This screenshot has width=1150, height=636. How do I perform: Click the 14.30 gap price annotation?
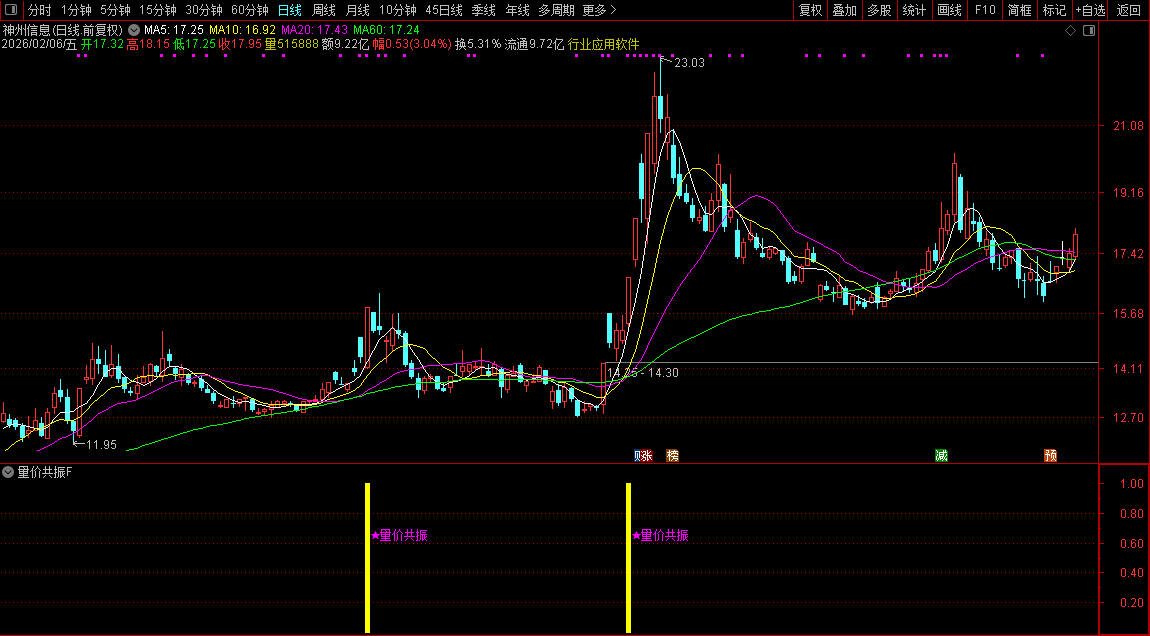(663, 373)
